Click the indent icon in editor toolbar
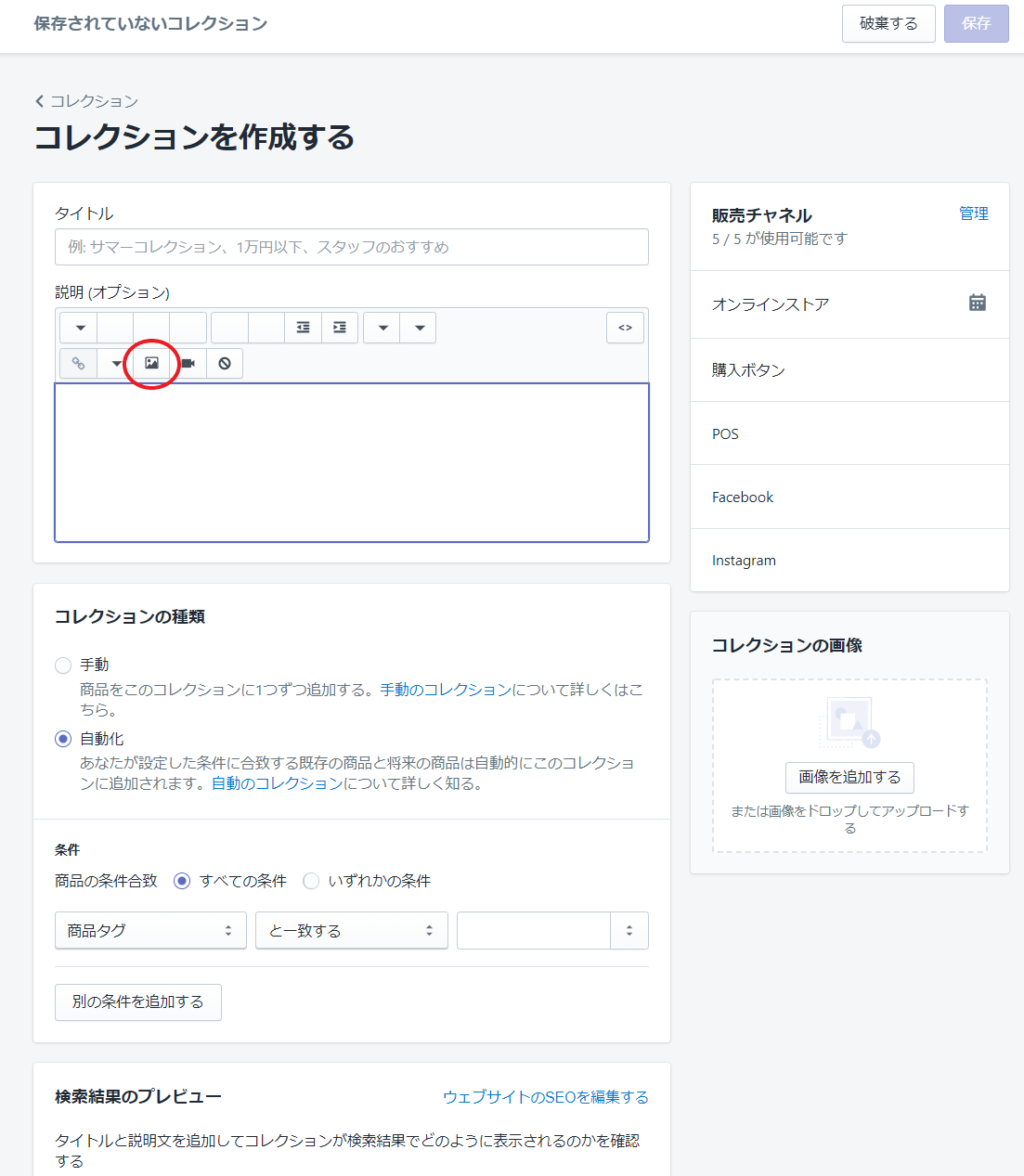This screenshot has height=1176, width=1024. pyautogui.click(x=340, y=328)
